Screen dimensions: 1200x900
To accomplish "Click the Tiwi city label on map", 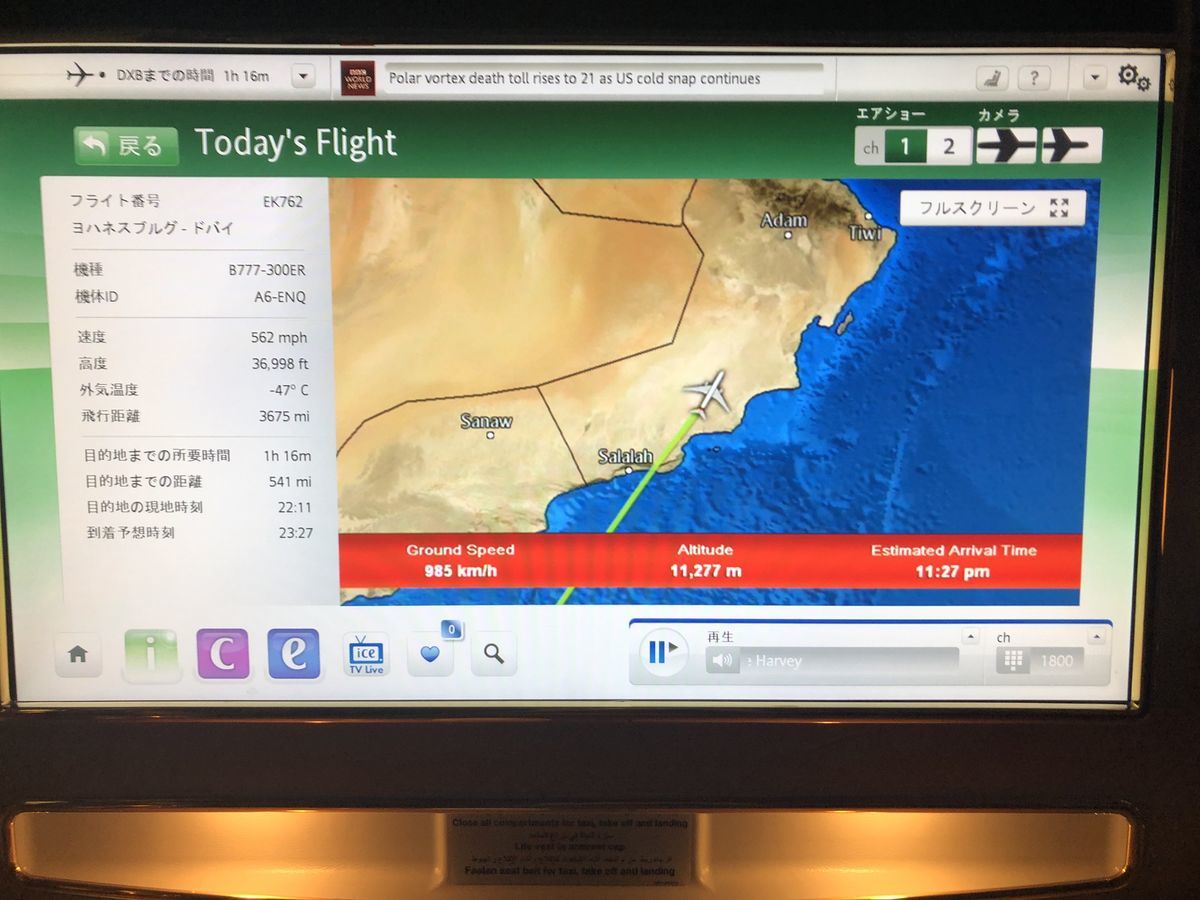I will click(866, 232).
